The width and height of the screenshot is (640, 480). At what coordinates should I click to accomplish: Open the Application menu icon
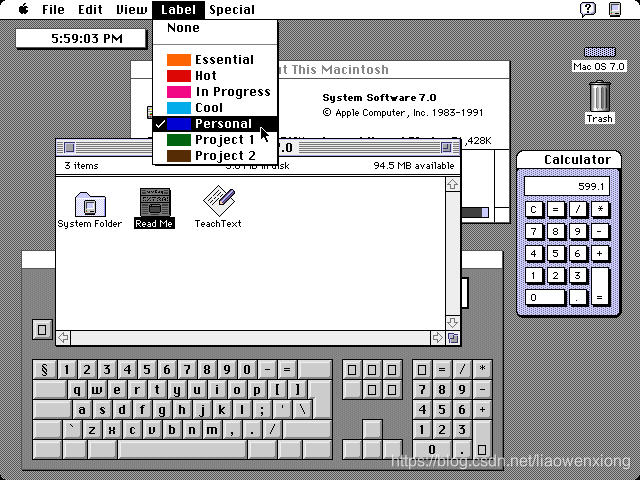pyautogui.click(x=615, y=9)
